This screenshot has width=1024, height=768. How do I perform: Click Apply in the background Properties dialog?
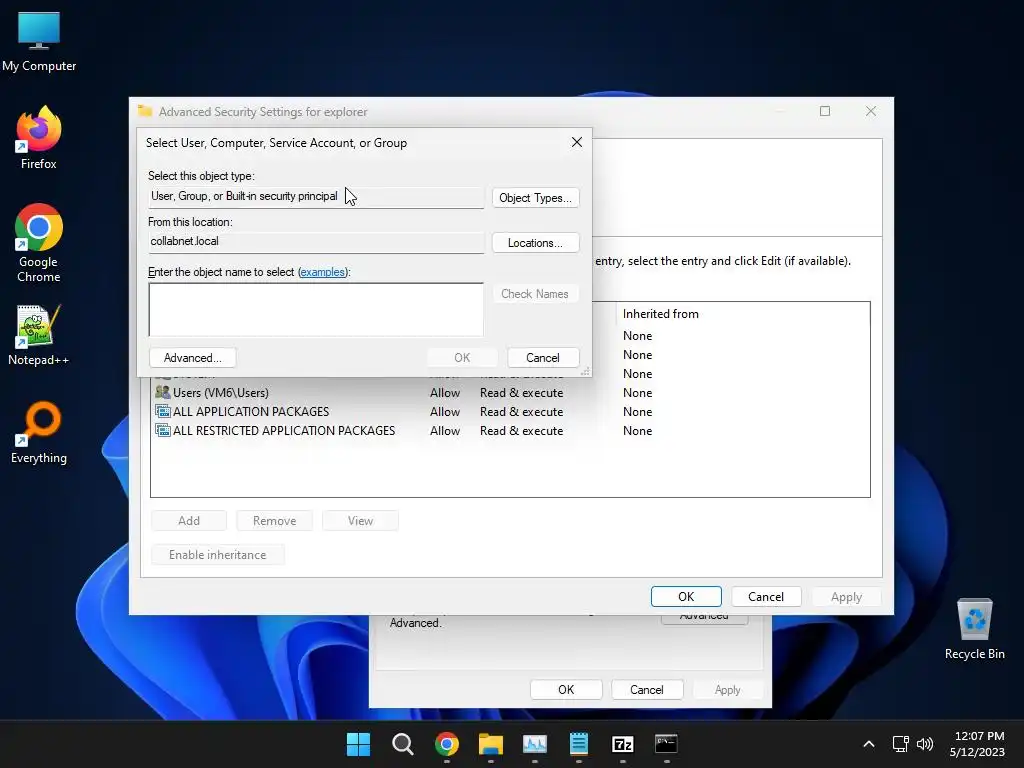pos(728,690)
